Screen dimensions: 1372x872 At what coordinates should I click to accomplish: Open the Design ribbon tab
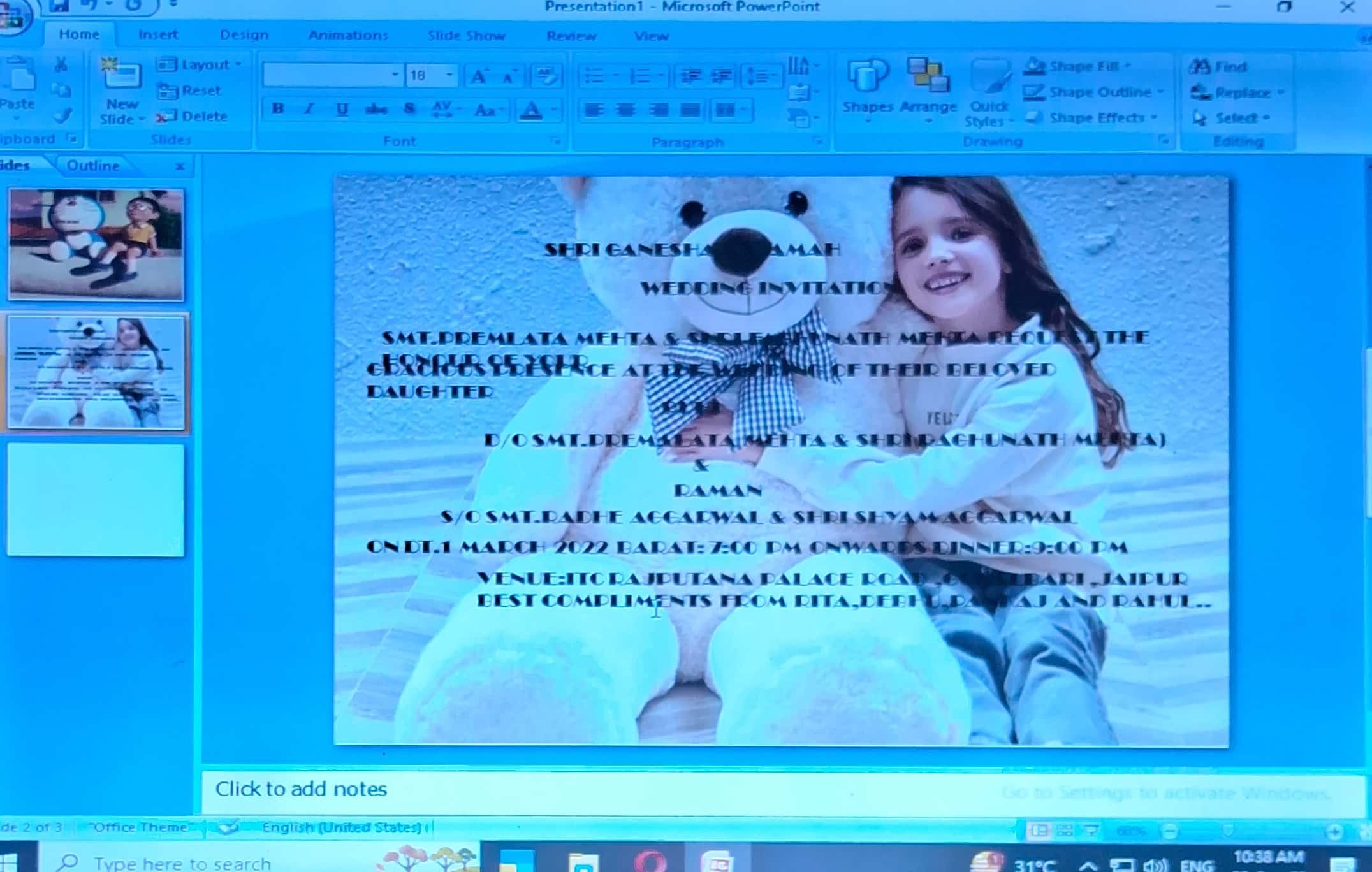coord(244,35)
